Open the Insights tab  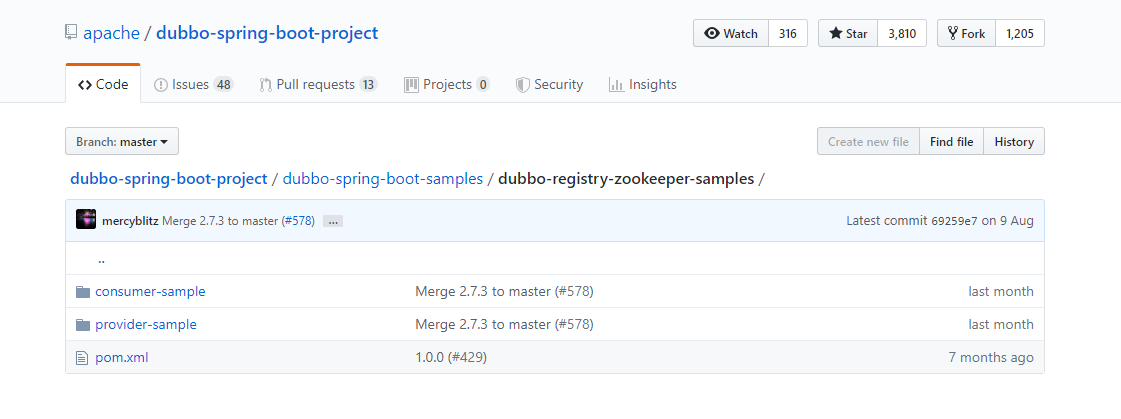tap(643, 84)
